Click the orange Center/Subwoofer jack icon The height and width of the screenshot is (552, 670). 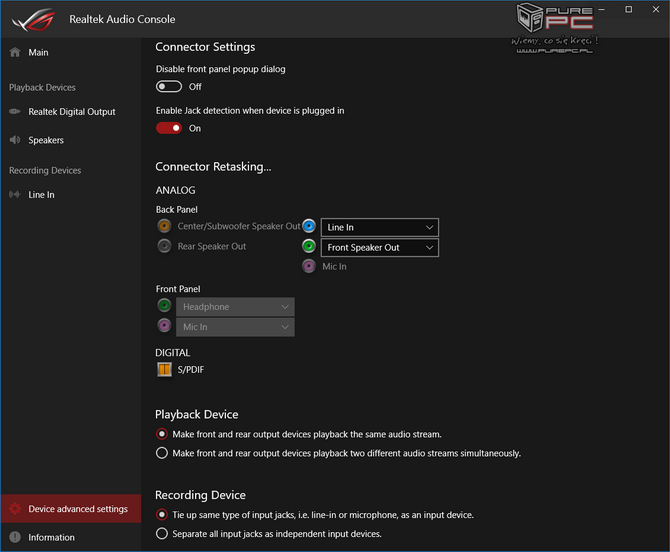coord(165,226)
